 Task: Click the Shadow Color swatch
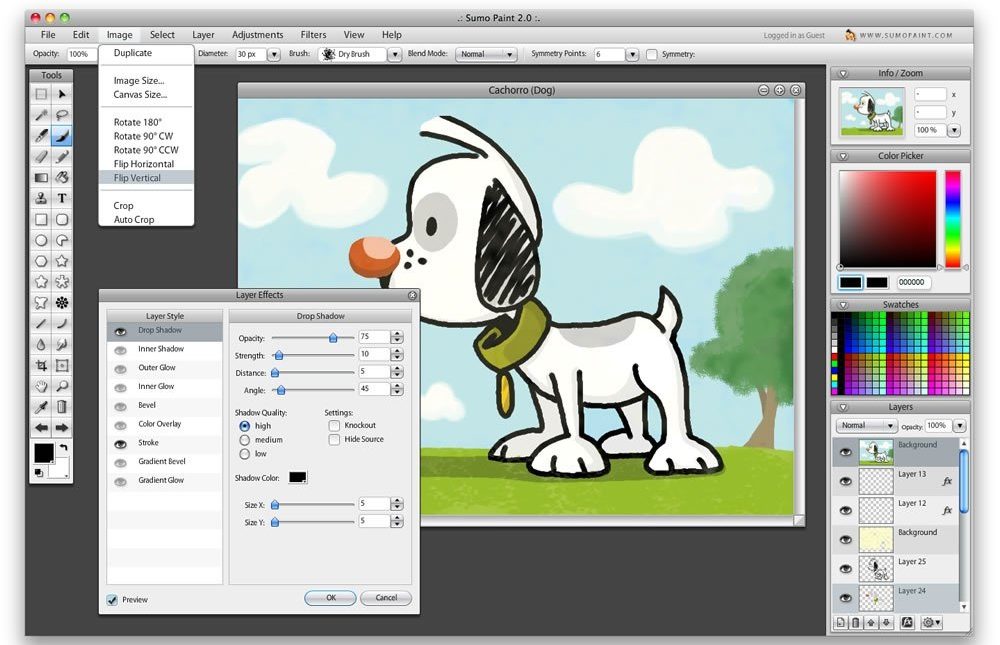[298, 477]
